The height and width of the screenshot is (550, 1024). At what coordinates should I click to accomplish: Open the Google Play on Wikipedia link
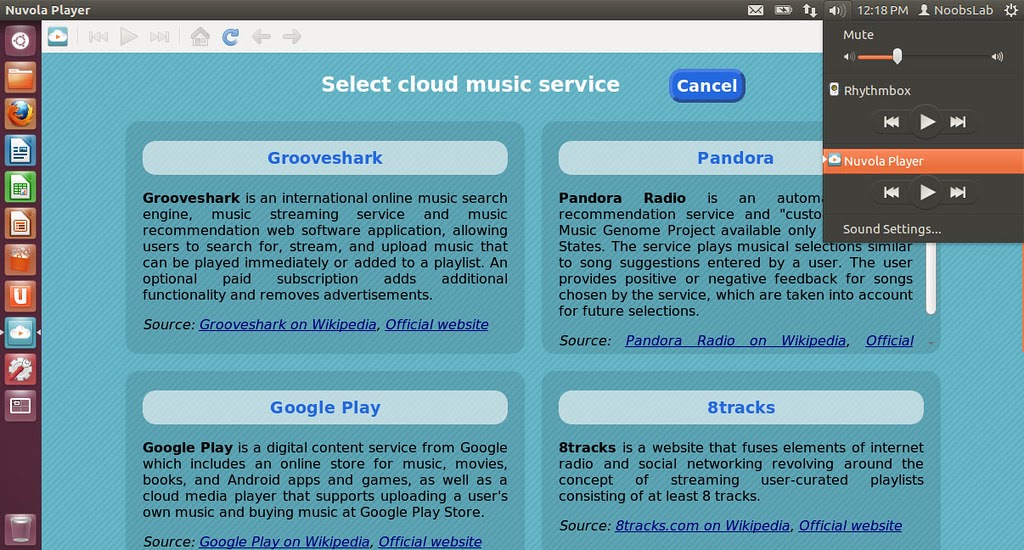284,542
